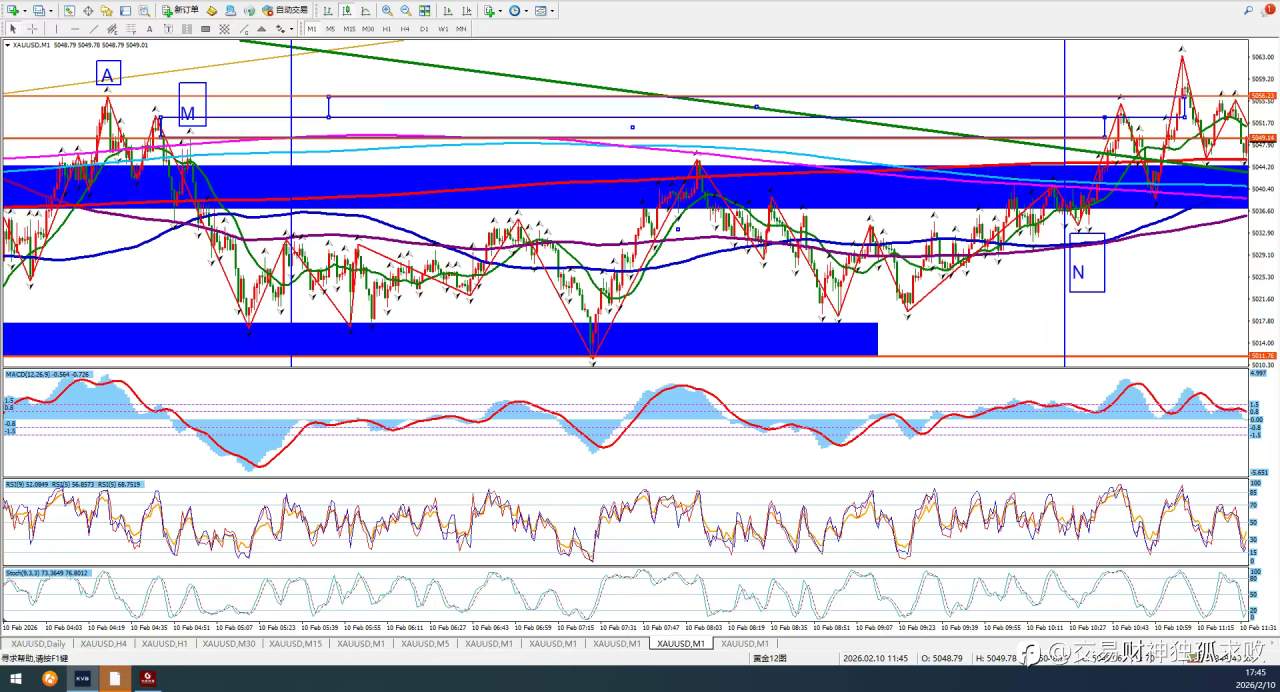1280x692 pixels.
Task: Open the templates dropdown
Action: [552, 11]
